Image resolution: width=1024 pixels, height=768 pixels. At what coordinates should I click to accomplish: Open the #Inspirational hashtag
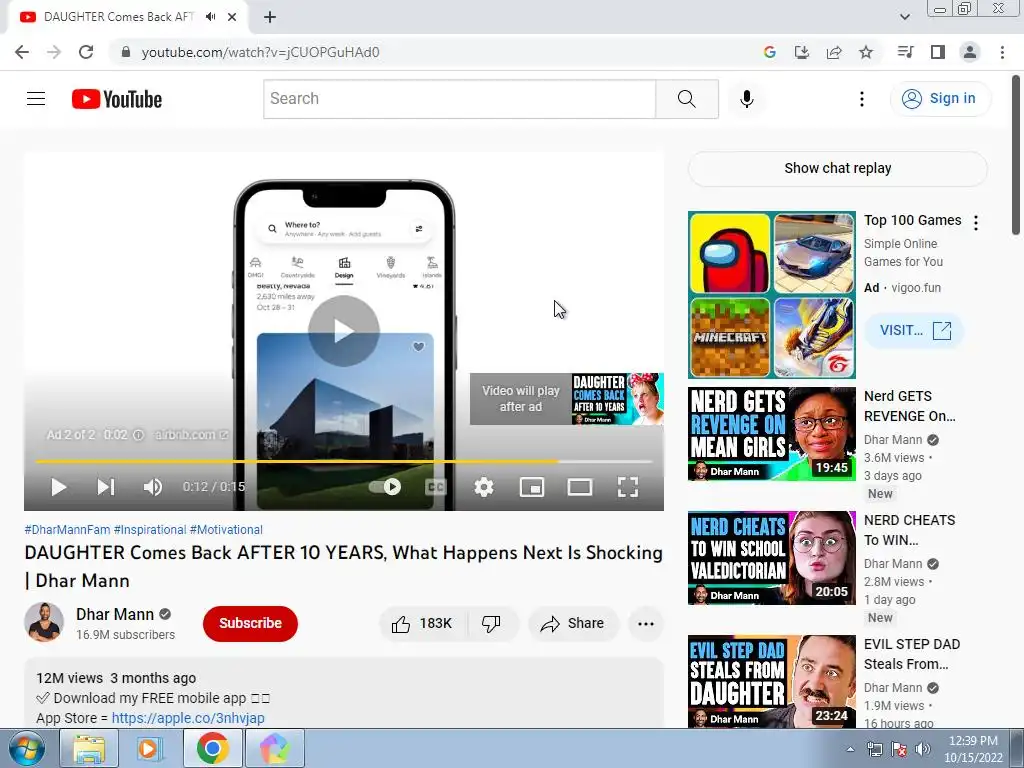coord(150,530)
